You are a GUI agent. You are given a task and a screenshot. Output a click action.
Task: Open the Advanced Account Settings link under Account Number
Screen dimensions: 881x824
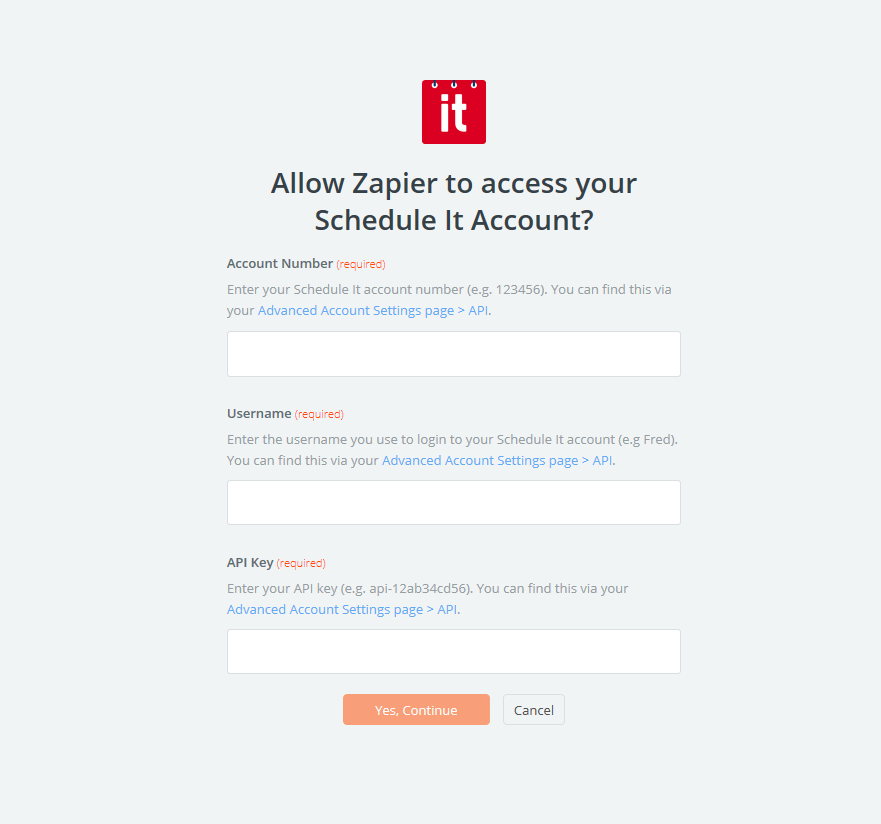[373, 311]
